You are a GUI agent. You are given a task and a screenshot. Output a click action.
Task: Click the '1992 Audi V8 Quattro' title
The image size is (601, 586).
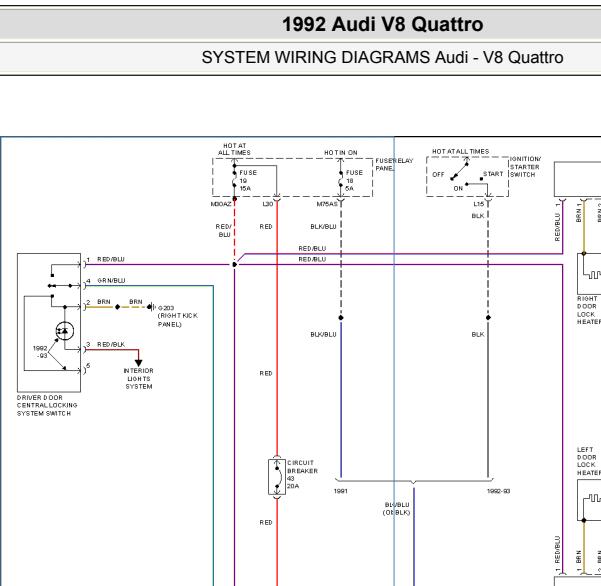click(383, 25)
